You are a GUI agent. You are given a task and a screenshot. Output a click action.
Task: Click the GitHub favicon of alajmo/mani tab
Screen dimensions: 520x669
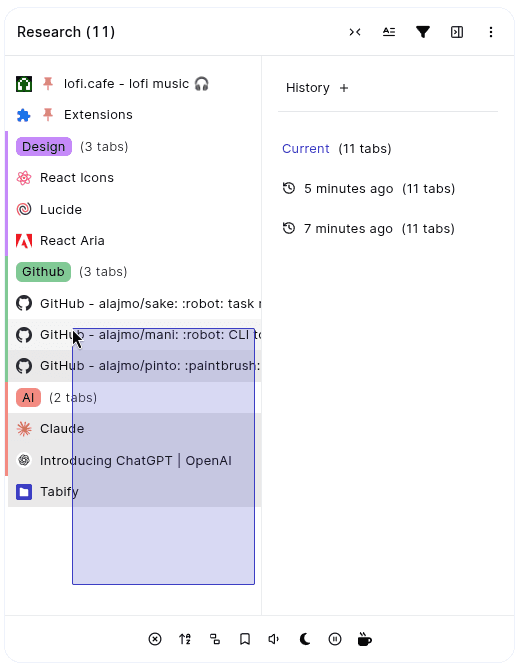point(24,335)
